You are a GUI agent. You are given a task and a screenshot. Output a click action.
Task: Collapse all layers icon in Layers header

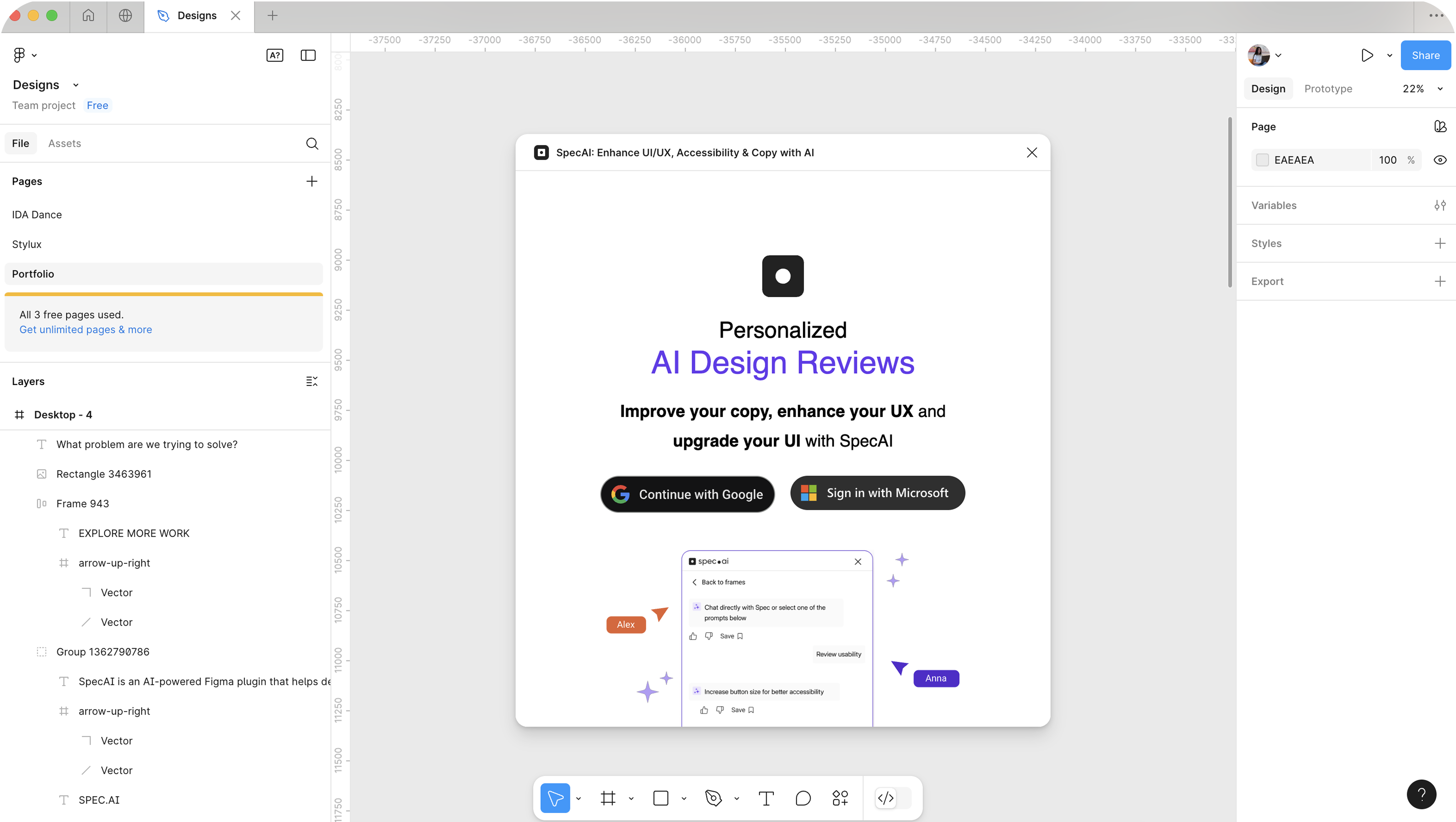(x=311, y=381)
